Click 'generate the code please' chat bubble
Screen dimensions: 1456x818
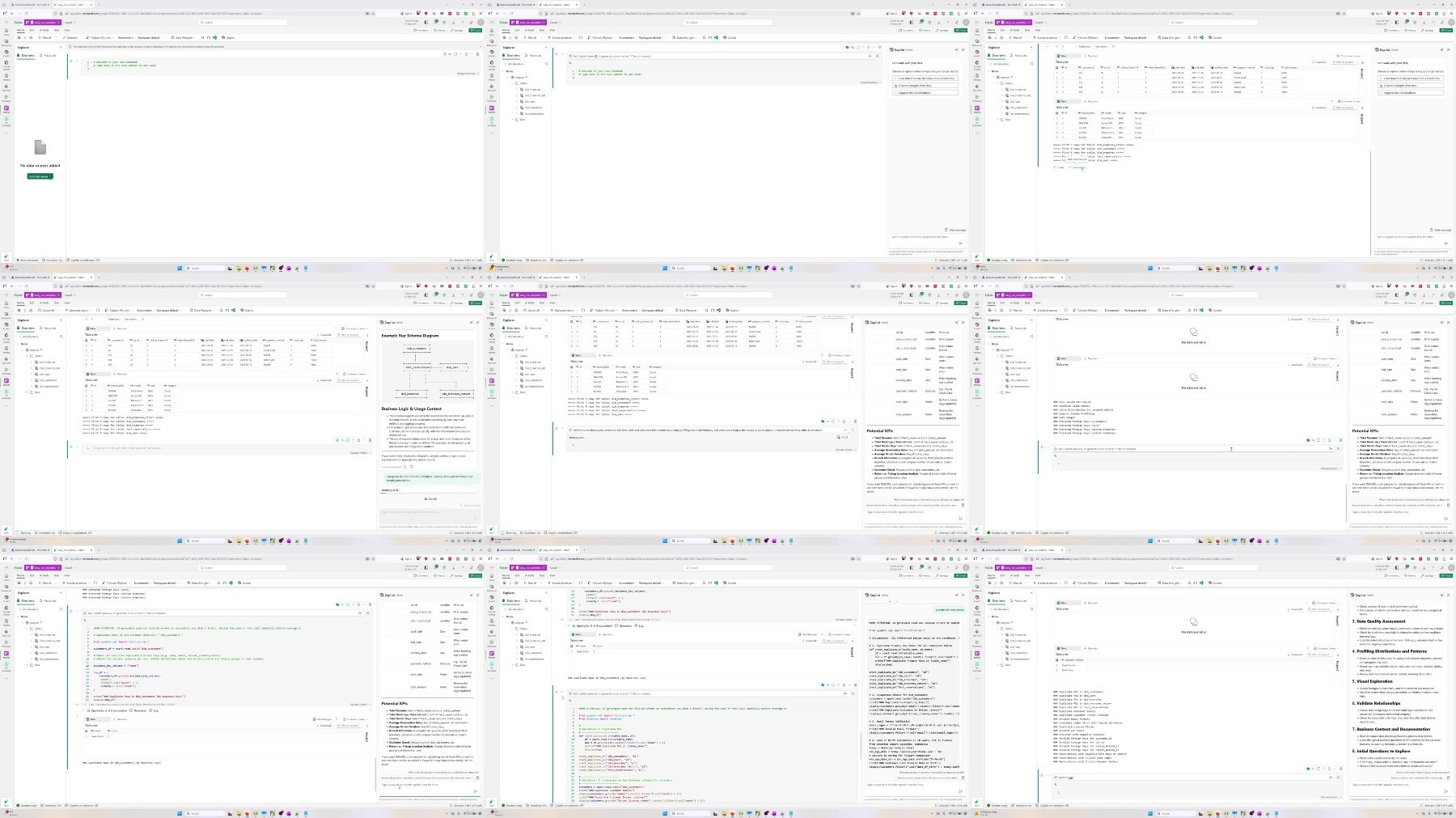click(950, 609)
